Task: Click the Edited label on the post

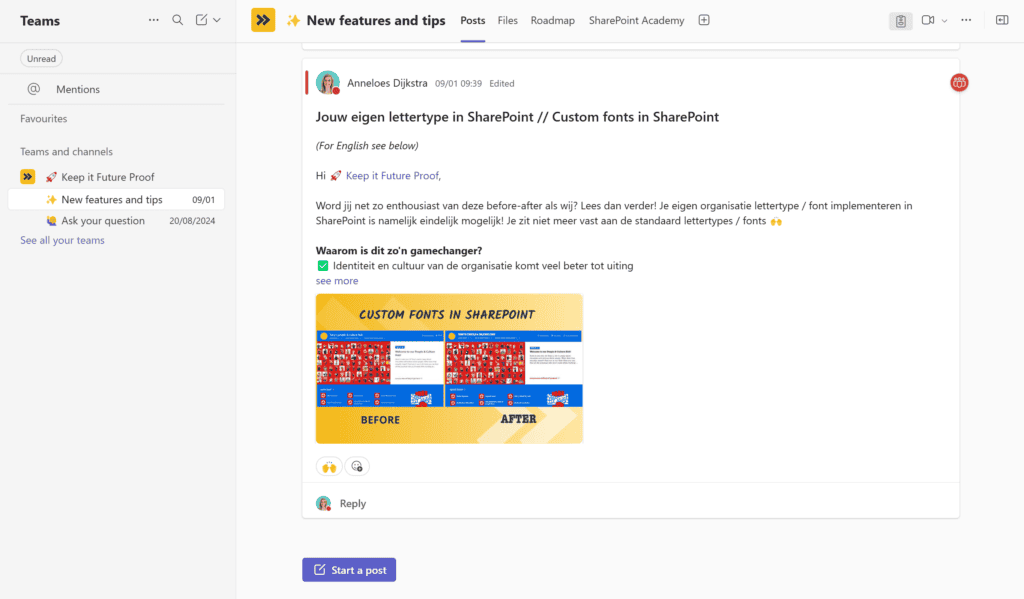Action: point(502,84)
